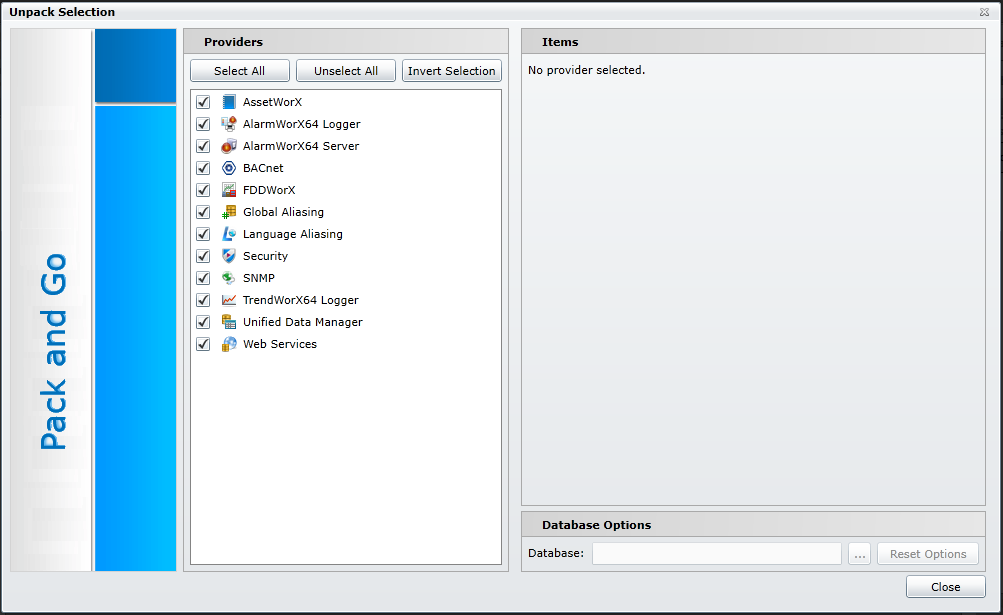Click the AlarmWorX64 Server icon

[229, 146]
